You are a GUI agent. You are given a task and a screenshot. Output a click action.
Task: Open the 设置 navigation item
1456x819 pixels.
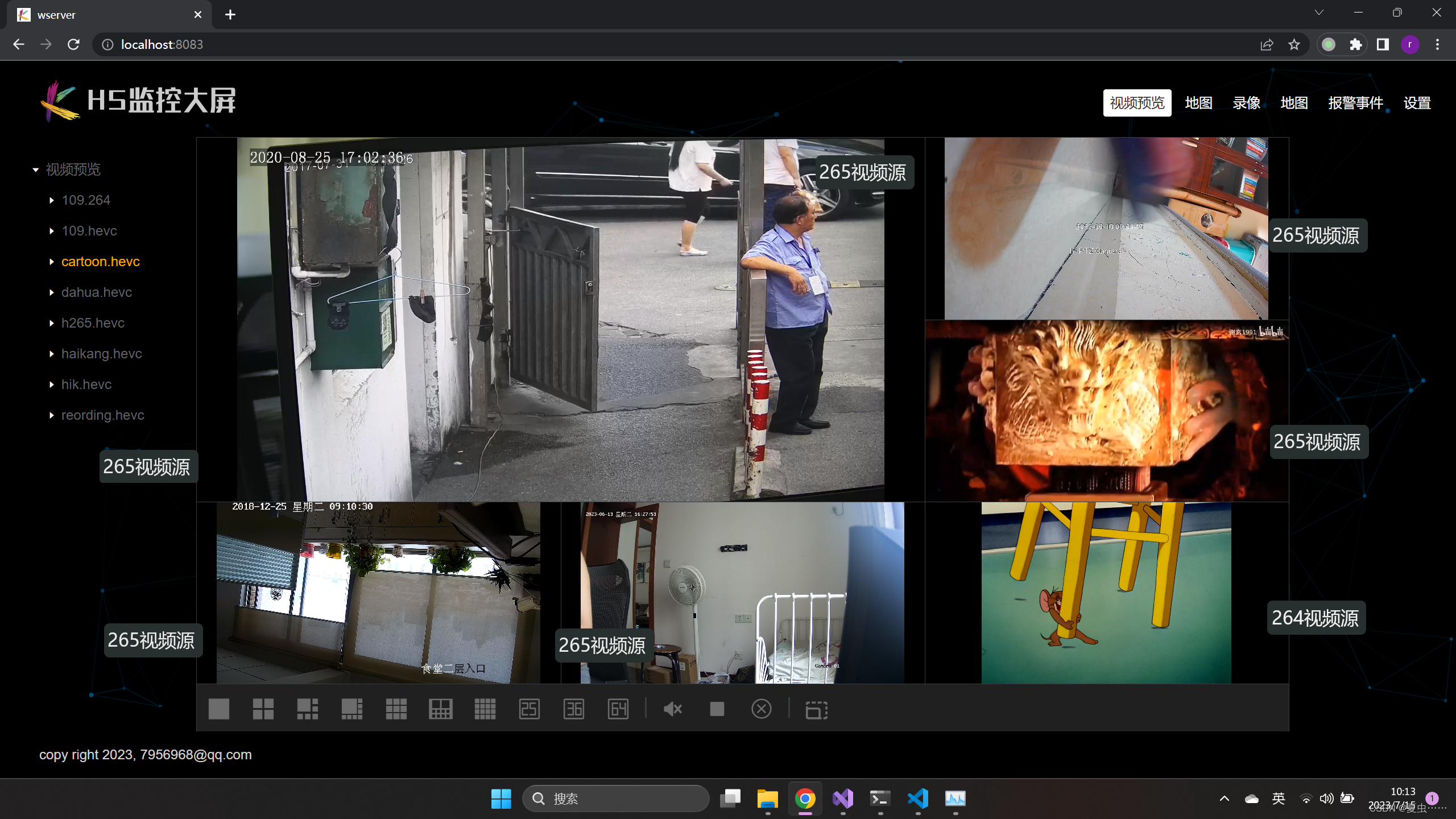[x=1417, y=103]
